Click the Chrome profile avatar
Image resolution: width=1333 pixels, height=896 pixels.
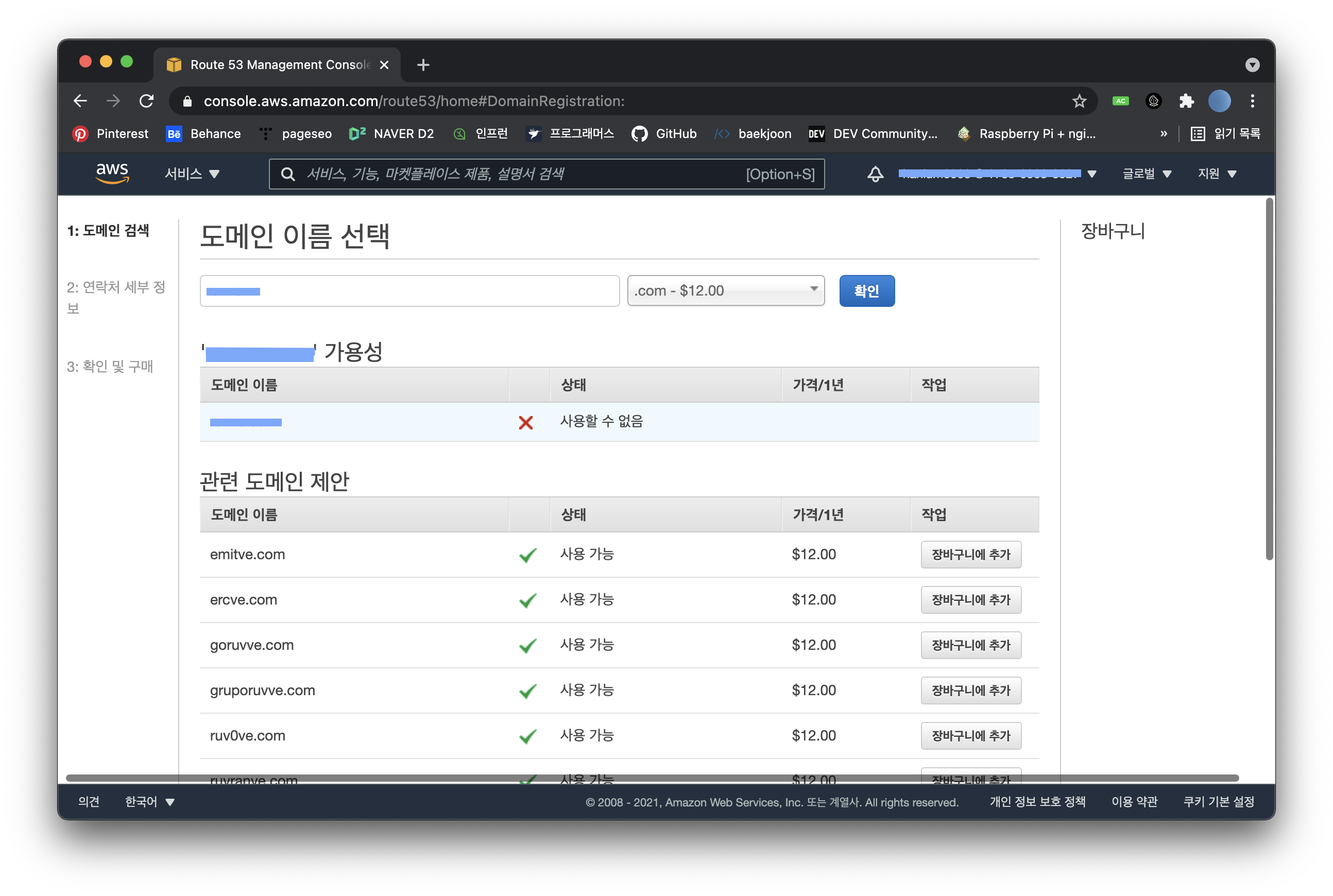1219,101
